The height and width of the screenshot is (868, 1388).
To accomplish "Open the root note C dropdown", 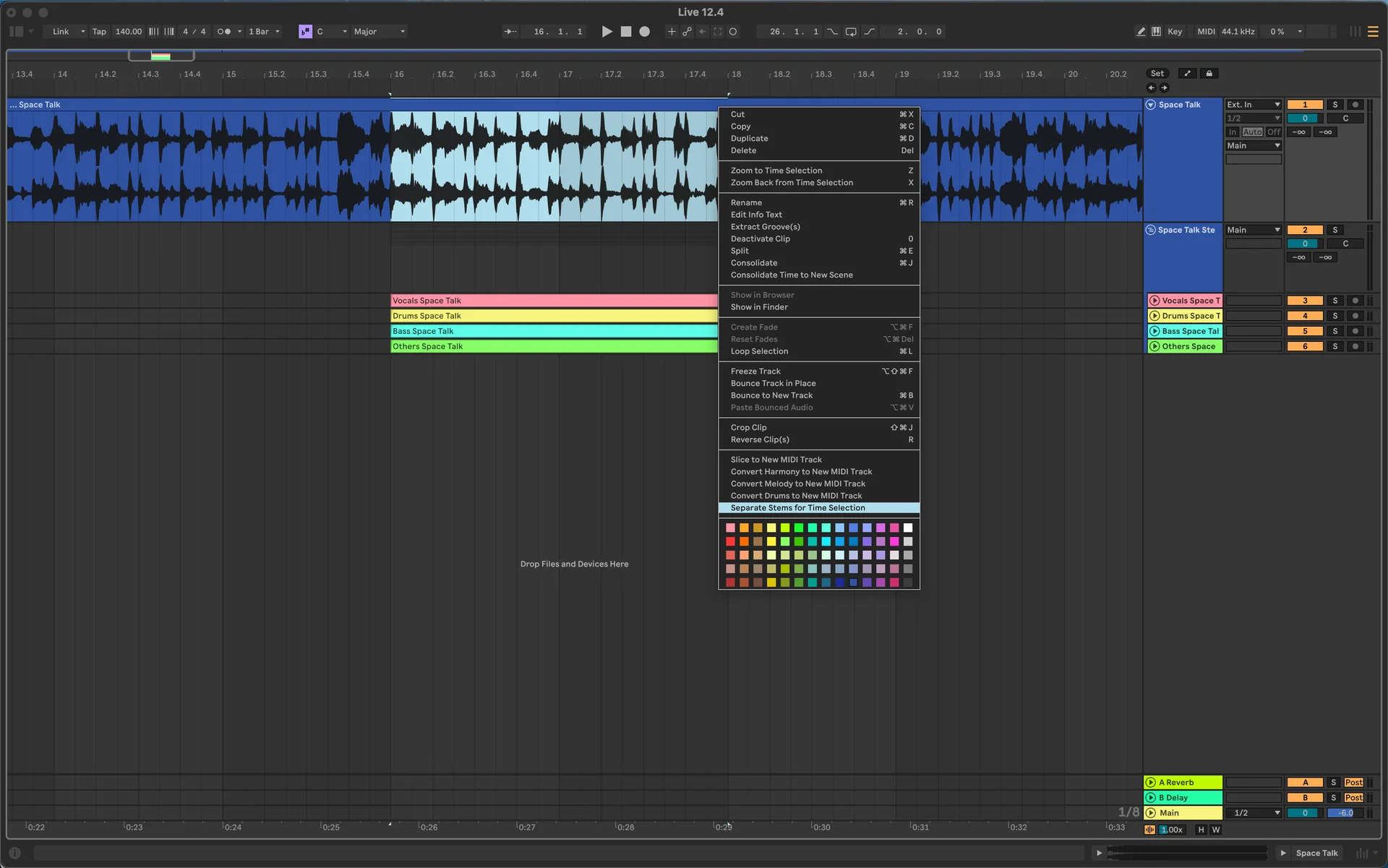I will [x=332, y=32].
